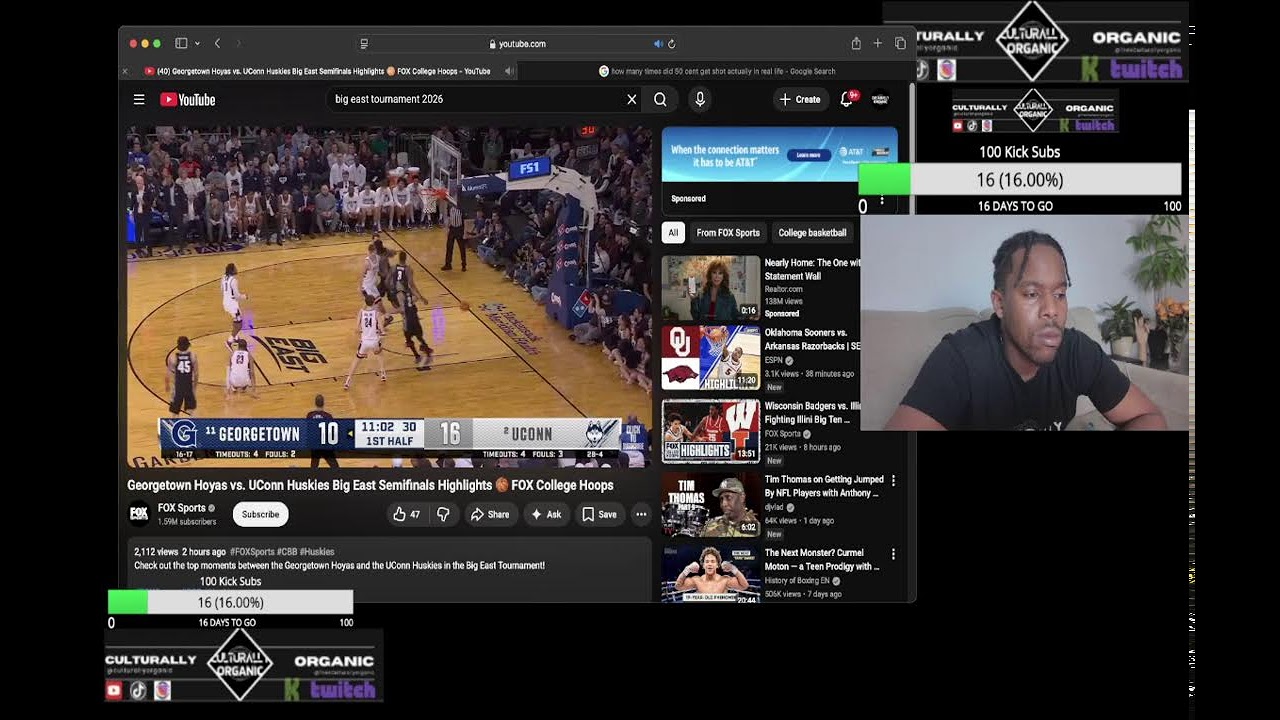
Task: Start voice search with the microphone icon
Action: (x=700, y=99)
